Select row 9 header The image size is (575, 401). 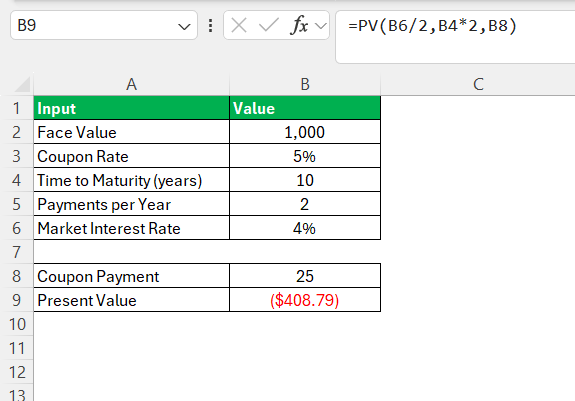pos(17,300)
